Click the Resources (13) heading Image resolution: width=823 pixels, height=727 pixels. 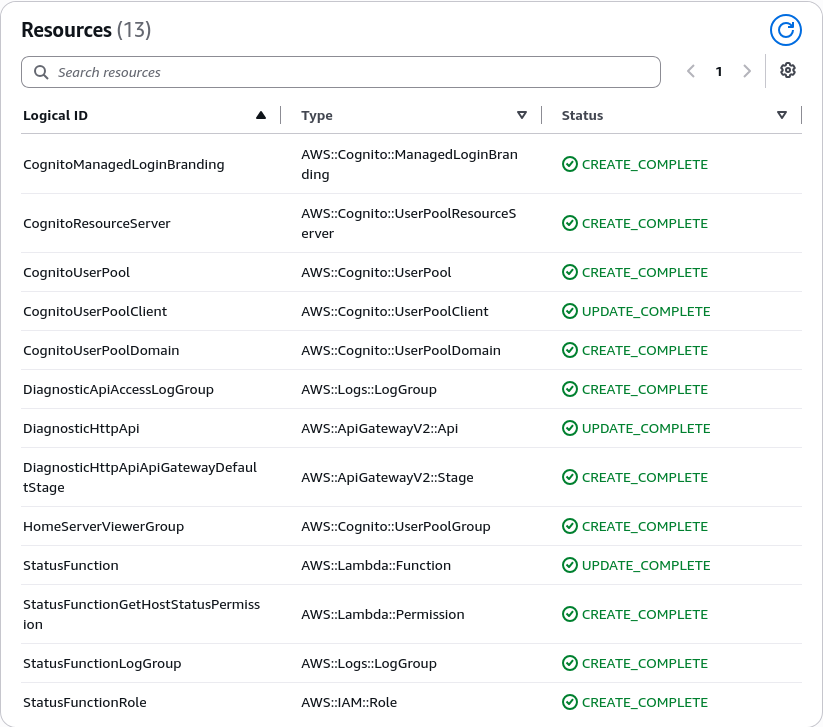(86, 30)
